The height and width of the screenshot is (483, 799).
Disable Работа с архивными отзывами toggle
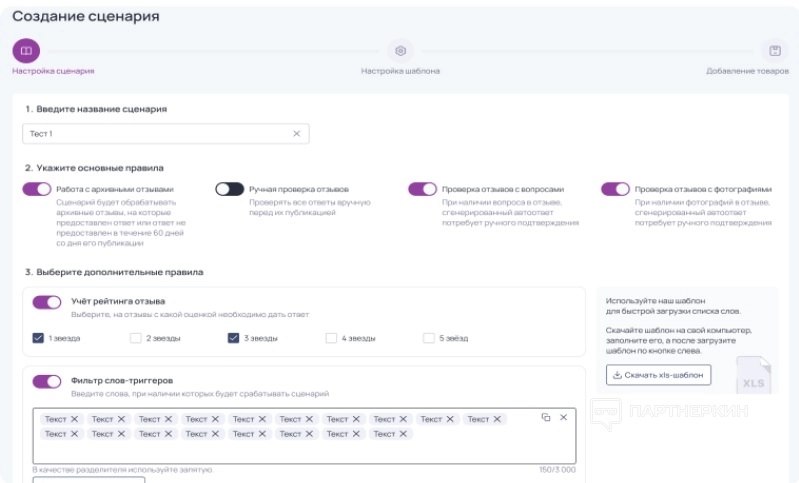pyautogui.click(x=37, y=189)
